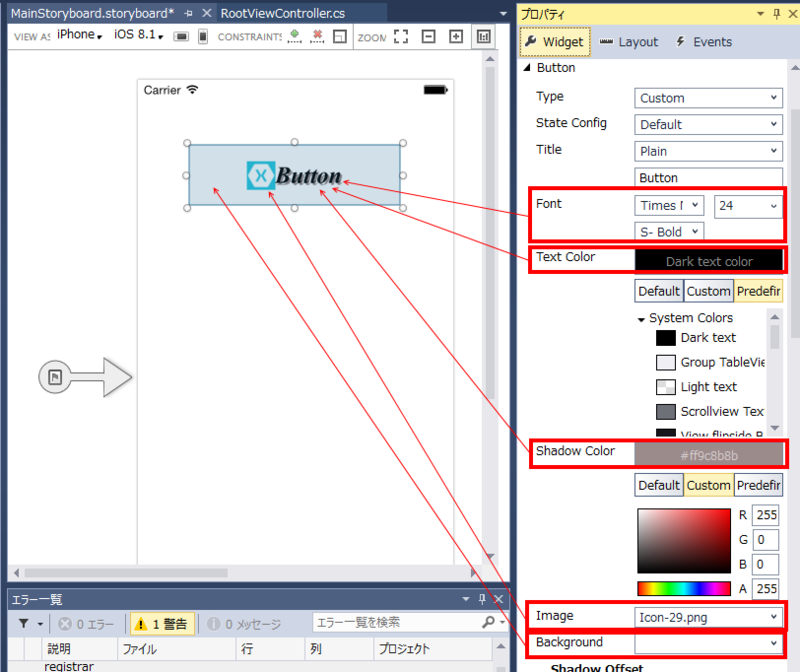Viewport: 800px width, 672px height.
Task: Edit the R value field
Action: 766,515
